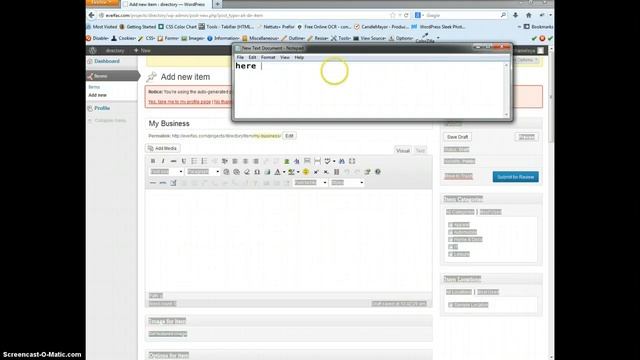Open the Images dropdown in developer toolbar

click(x=193, y=38)
